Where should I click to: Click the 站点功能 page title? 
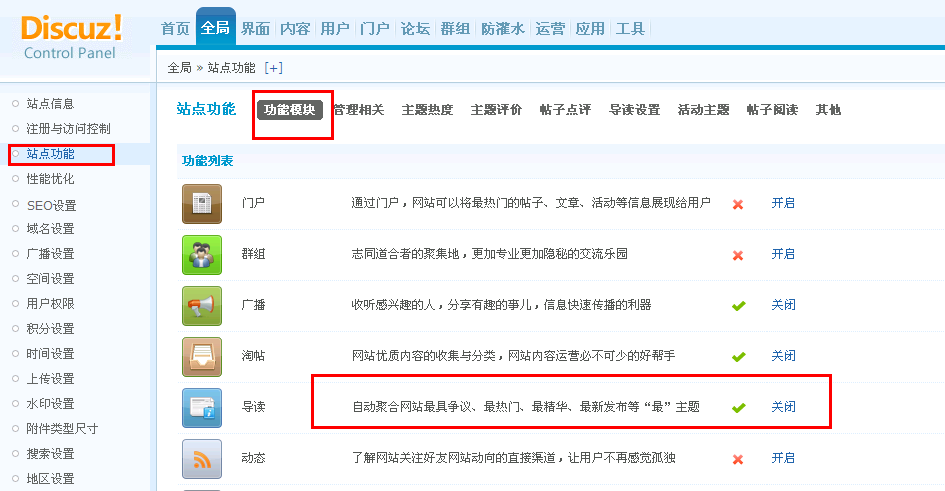click(x=206, y=109)
